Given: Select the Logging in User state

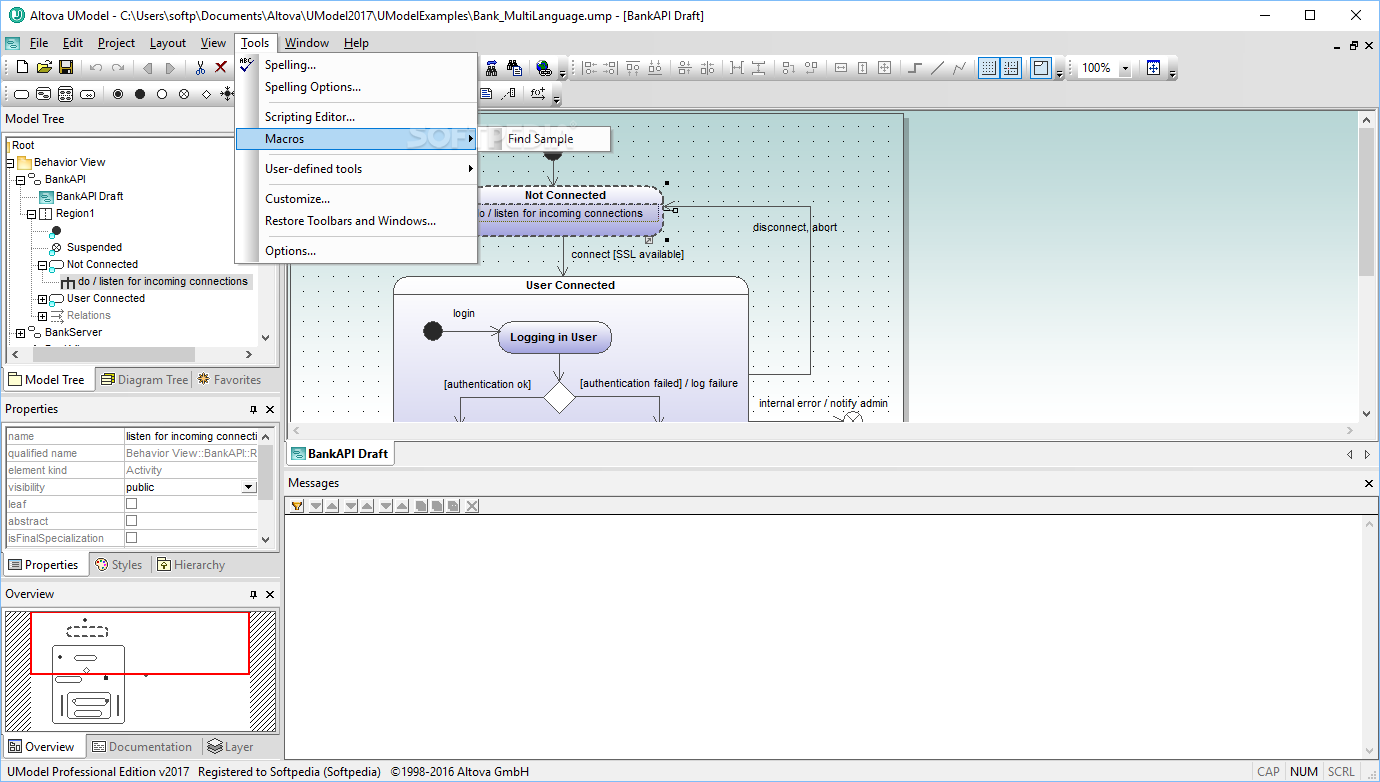Looking at the screenshot, I should (x=554, y=337).
